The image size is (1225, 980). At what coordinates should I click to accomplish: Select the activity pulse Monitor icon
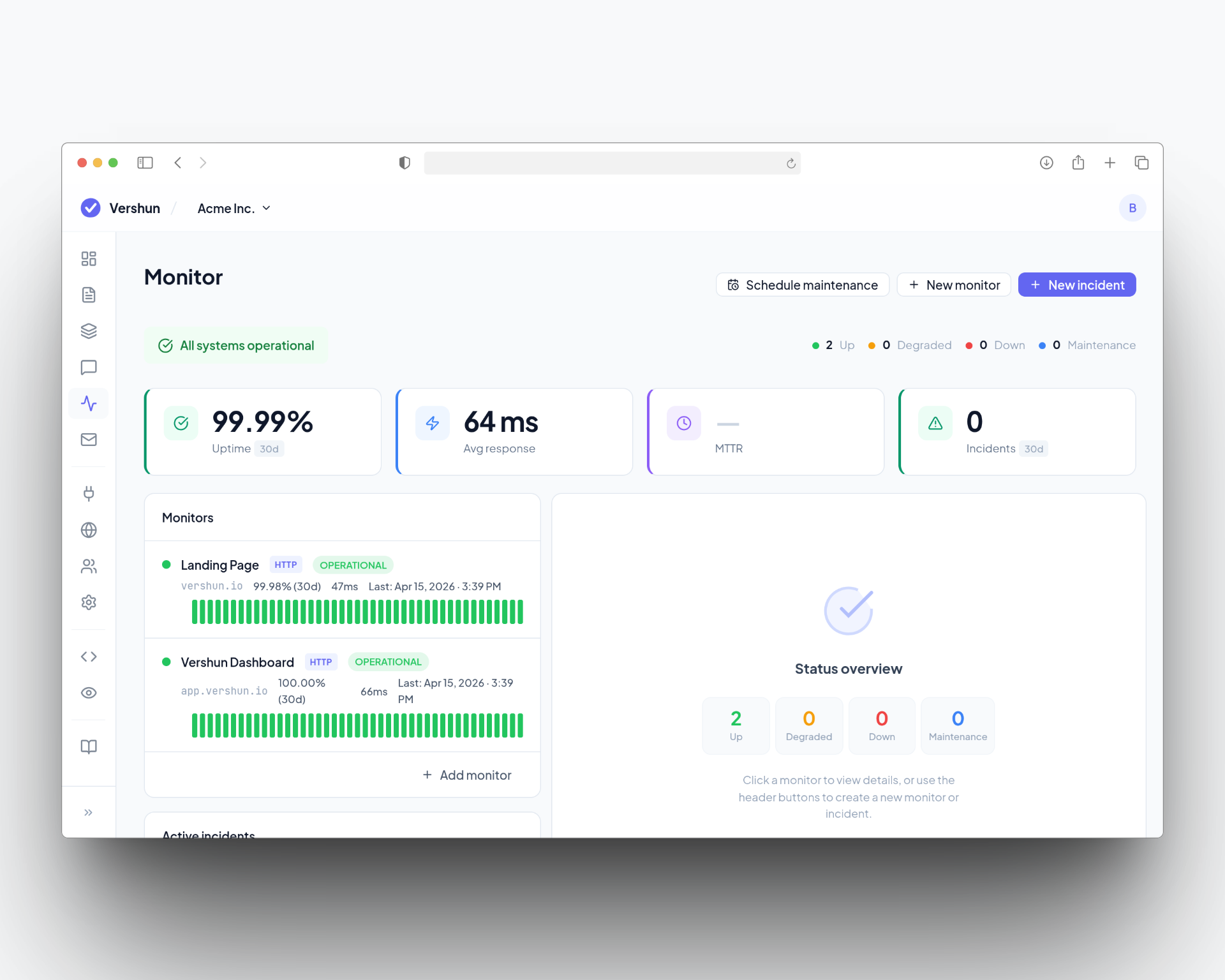pyautogui.click(x=89, y=403)
